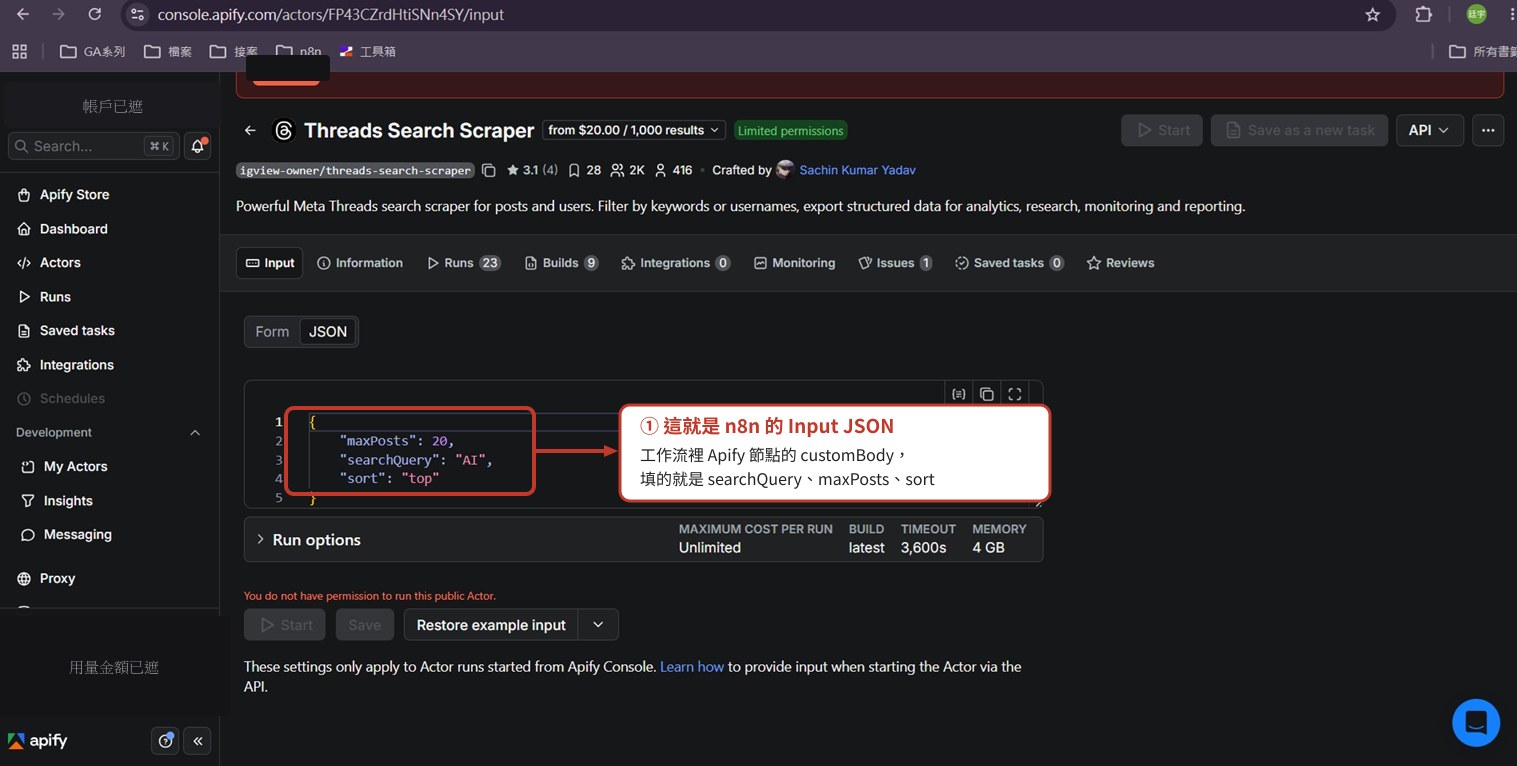The height and width of the screenshot is (766, 1517).
Task: Open the browser profile avatar
Action: [1476, 15]
